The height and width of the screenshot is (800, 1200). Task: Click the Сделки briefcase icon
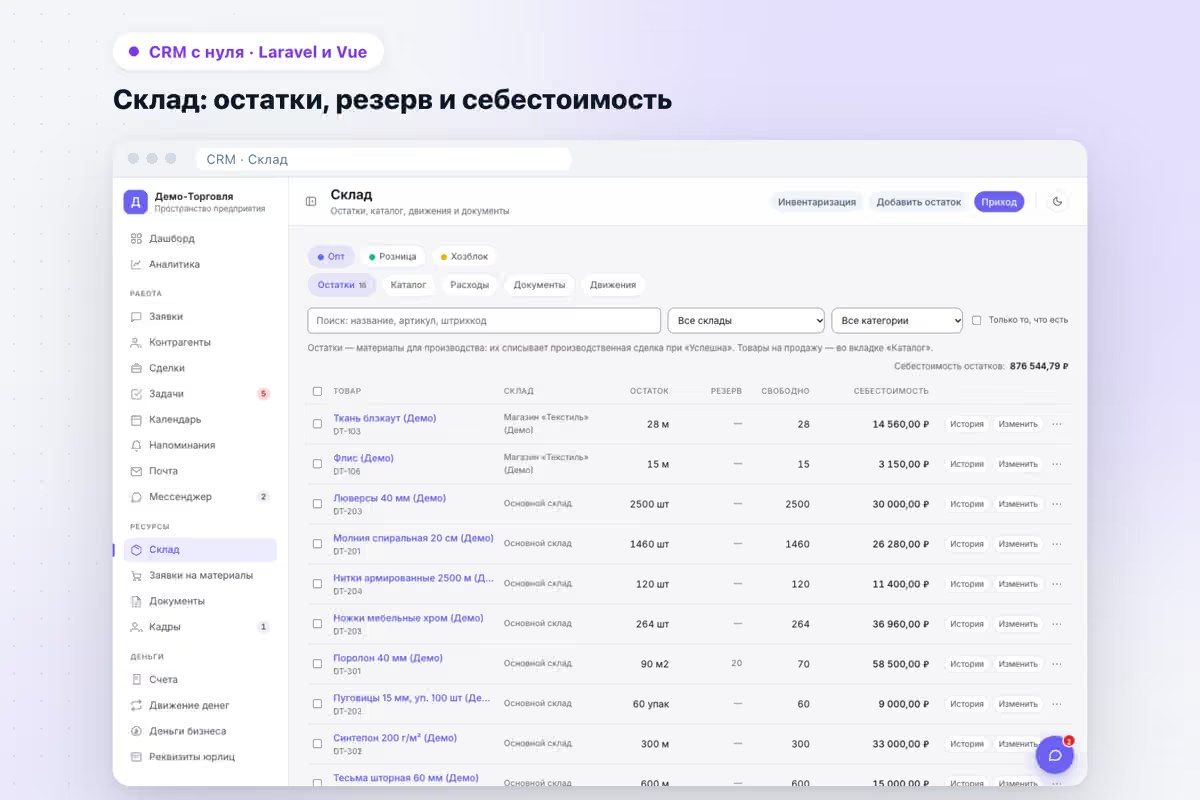(x=136, y=369)
